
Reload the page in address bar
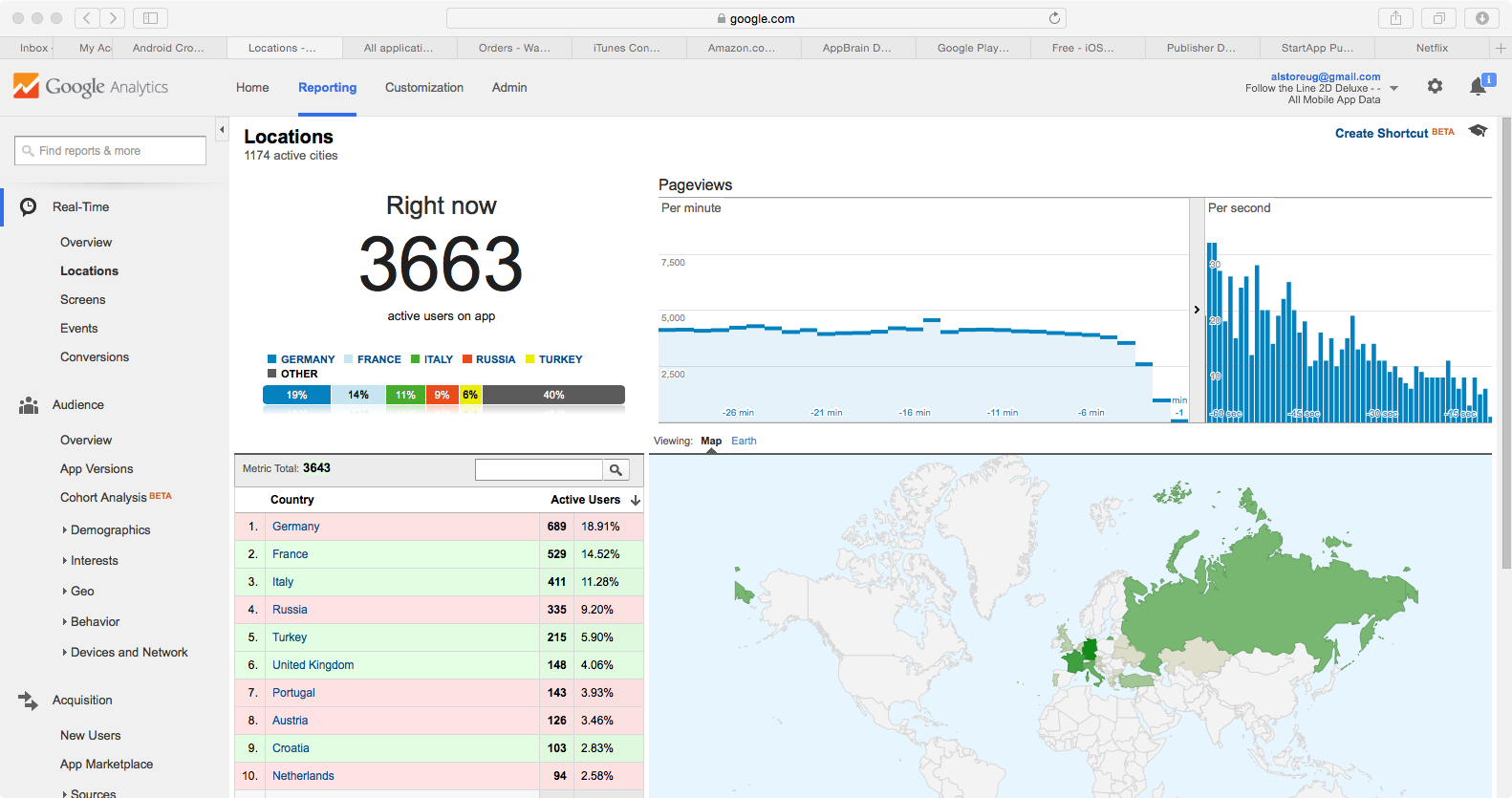1054,18
